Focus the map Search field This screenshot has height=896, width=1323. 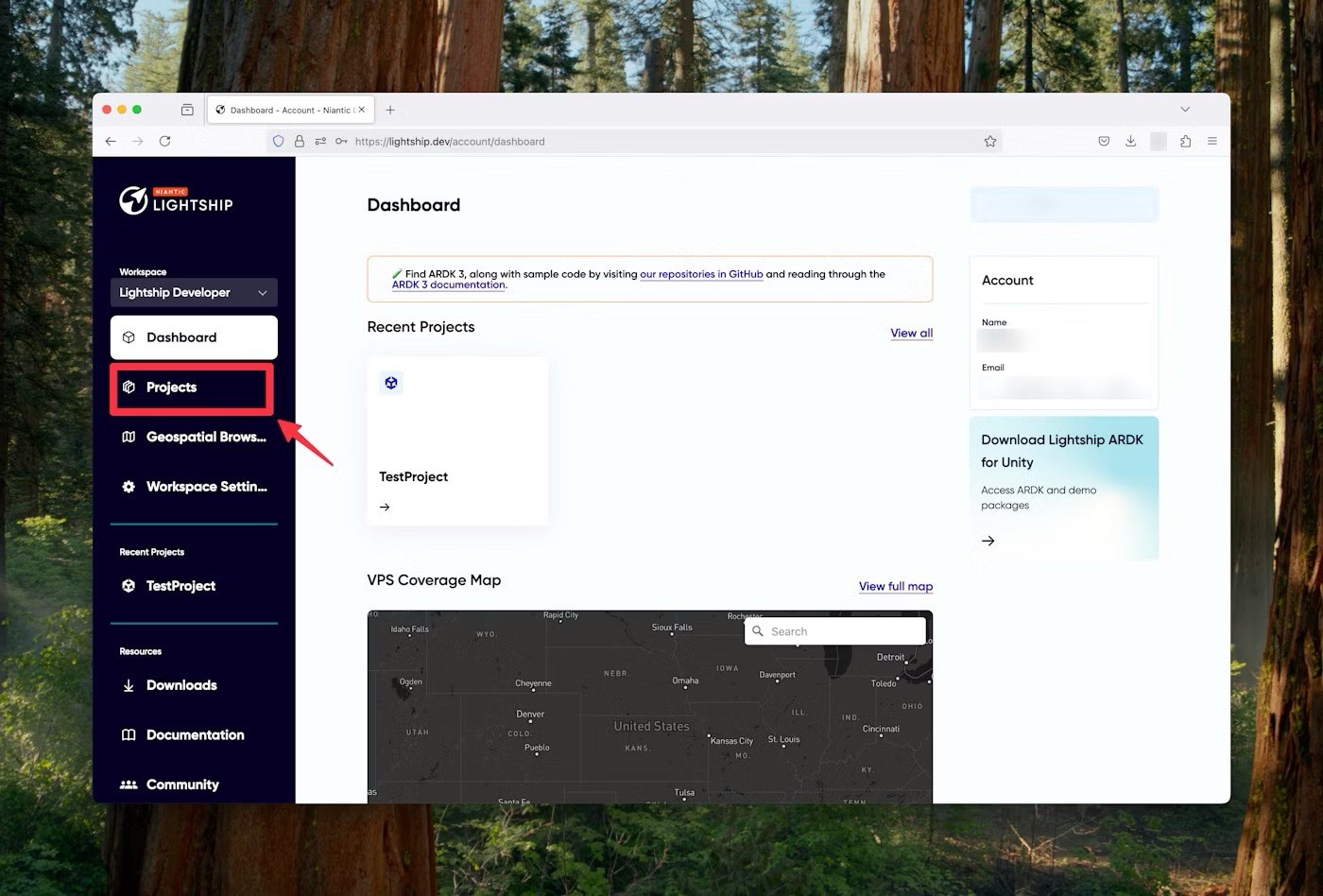tap(835, 631)
